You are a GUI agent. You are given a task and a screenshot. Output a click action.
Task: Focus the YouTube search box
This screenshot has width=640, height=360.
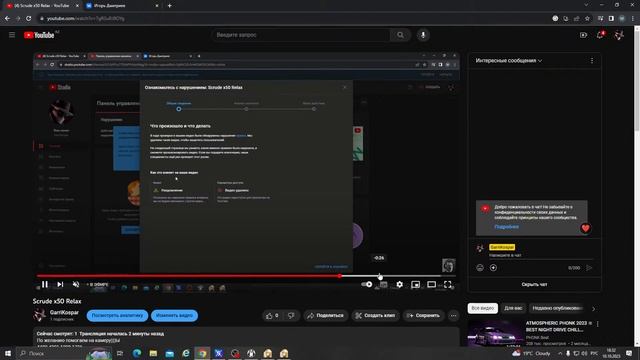tap(301, 35)
